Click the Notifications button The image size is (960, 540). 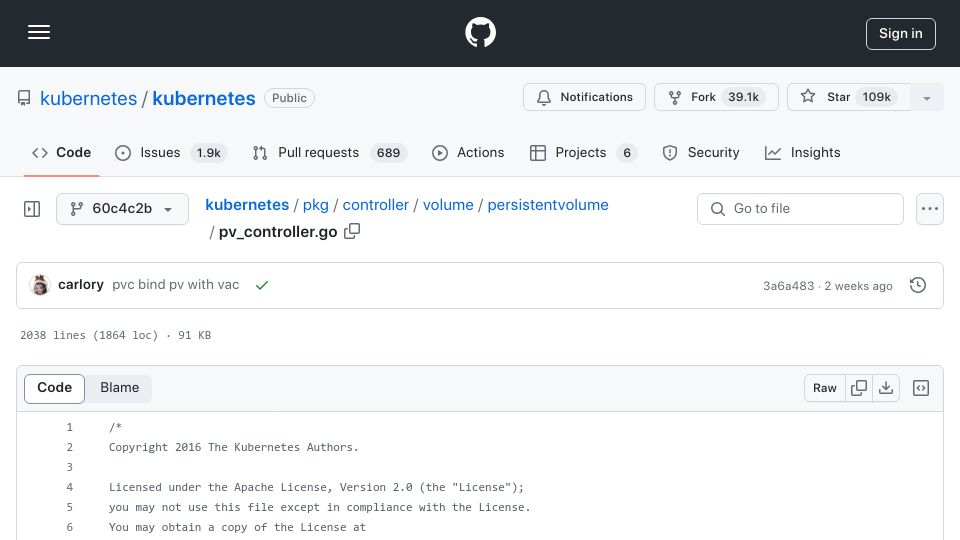pyautogui.click(x=584, y=97)
